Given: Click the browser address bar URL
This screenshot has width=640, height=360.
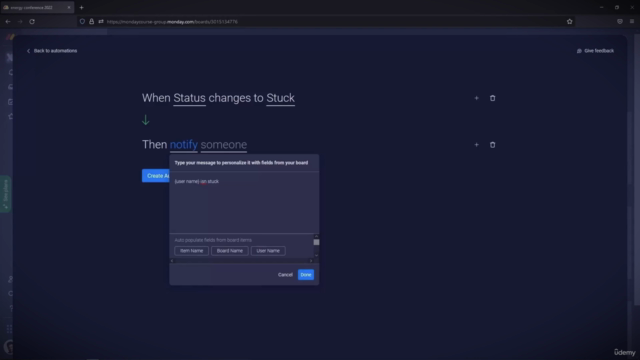Looking at the screenshot, I should (x=172, y=22).
